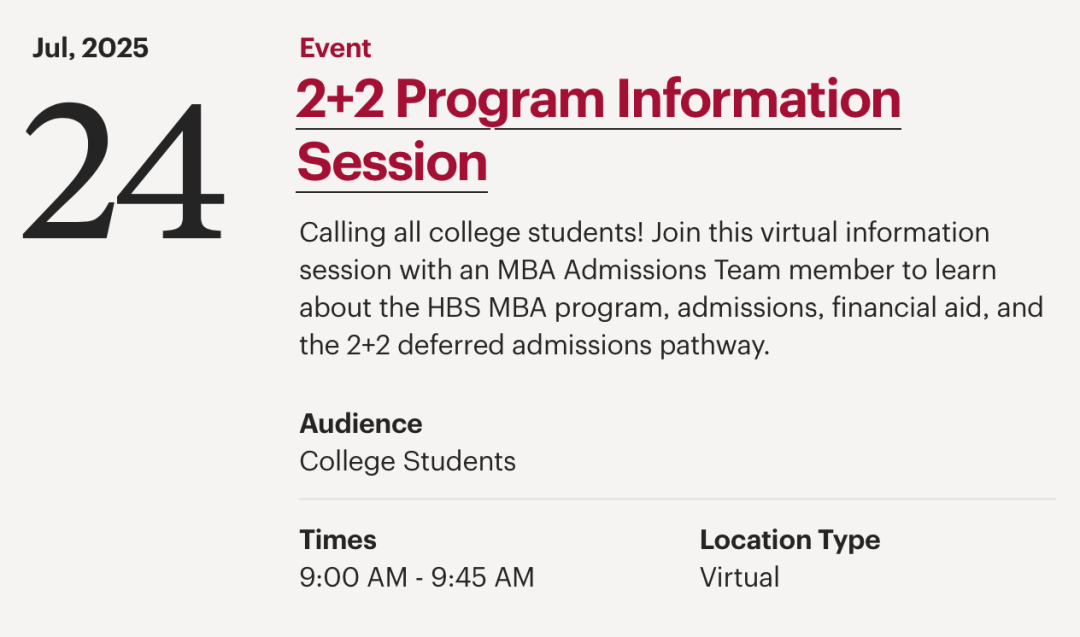Click the 9:45 AM end time
Viewport: 1080px width, 637px height.
point(483,578)
